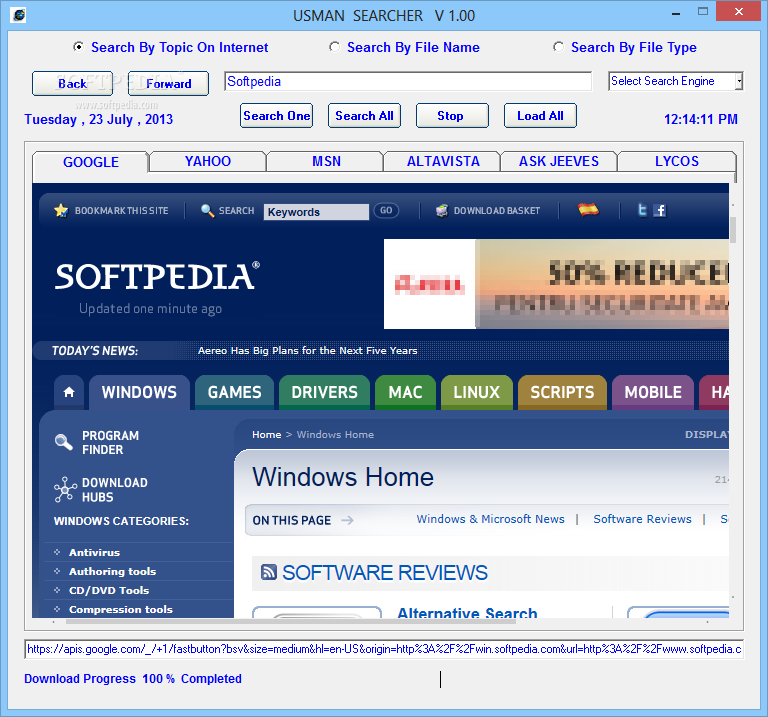
Task: Click the URL status field at bottom
Action: coord(384,649)
